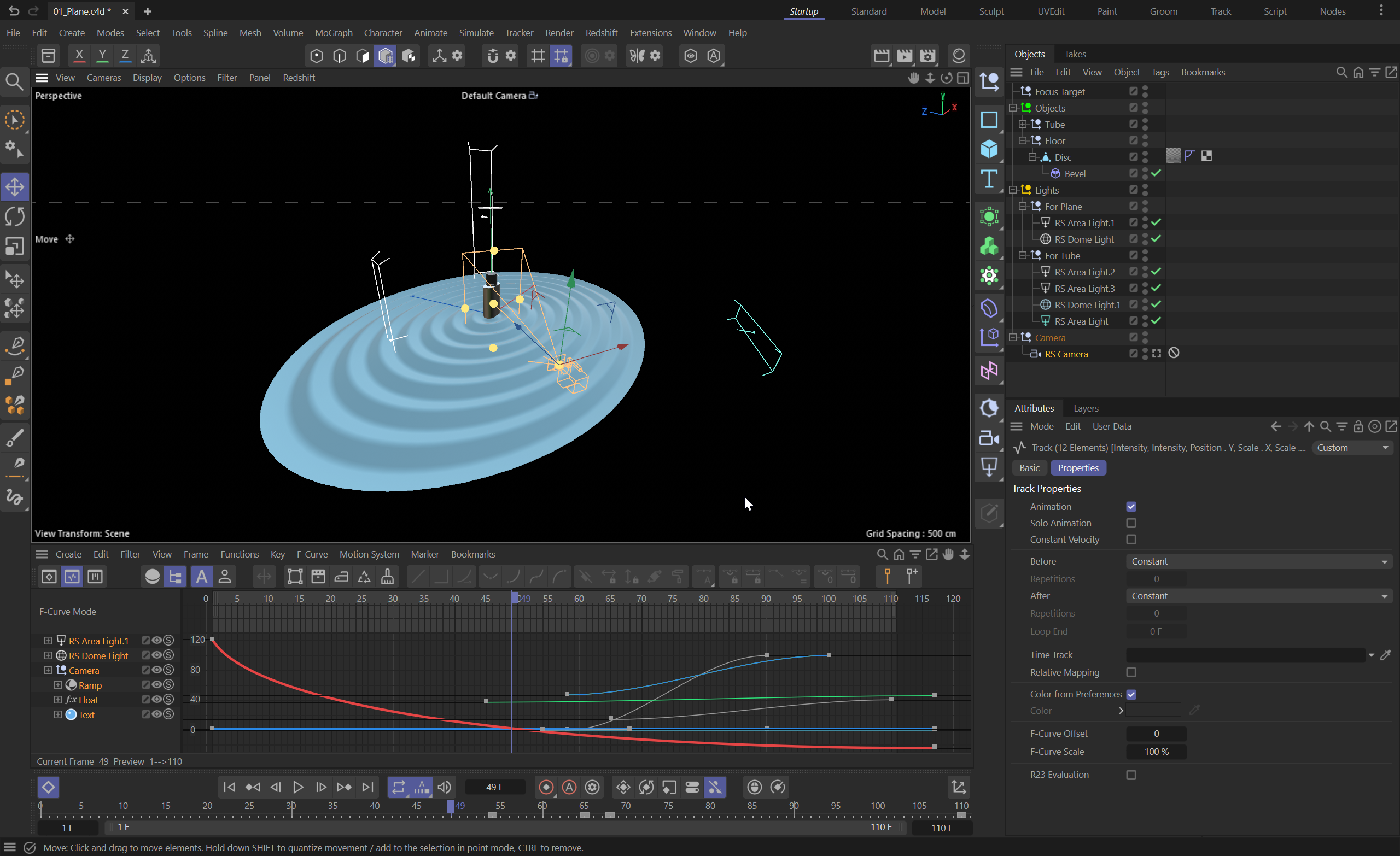Select the Scale tool in left toolbar

15,247
